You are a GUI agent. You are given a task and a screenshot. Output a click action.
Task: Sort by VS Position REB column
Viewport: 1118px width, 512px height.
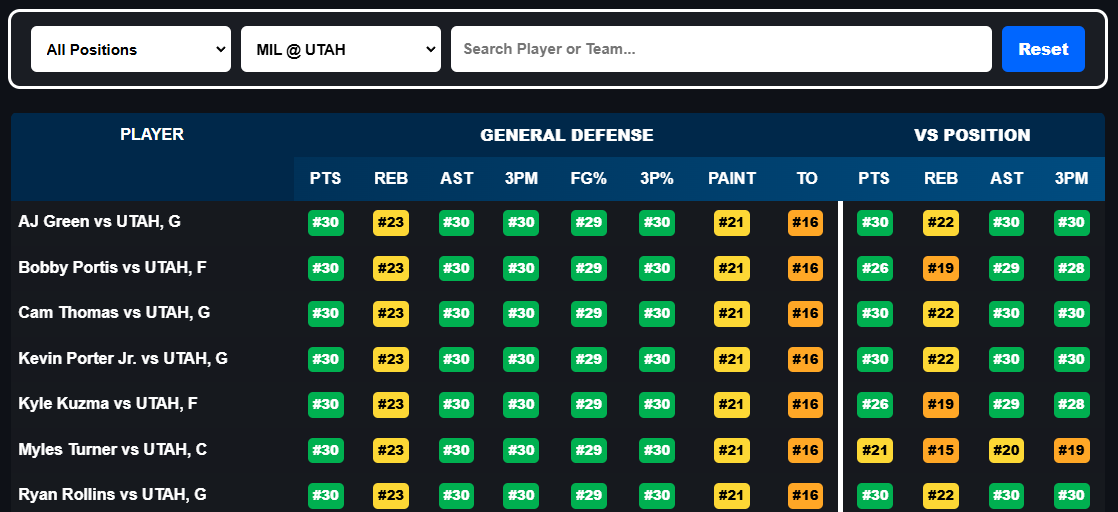coord(940,179)
